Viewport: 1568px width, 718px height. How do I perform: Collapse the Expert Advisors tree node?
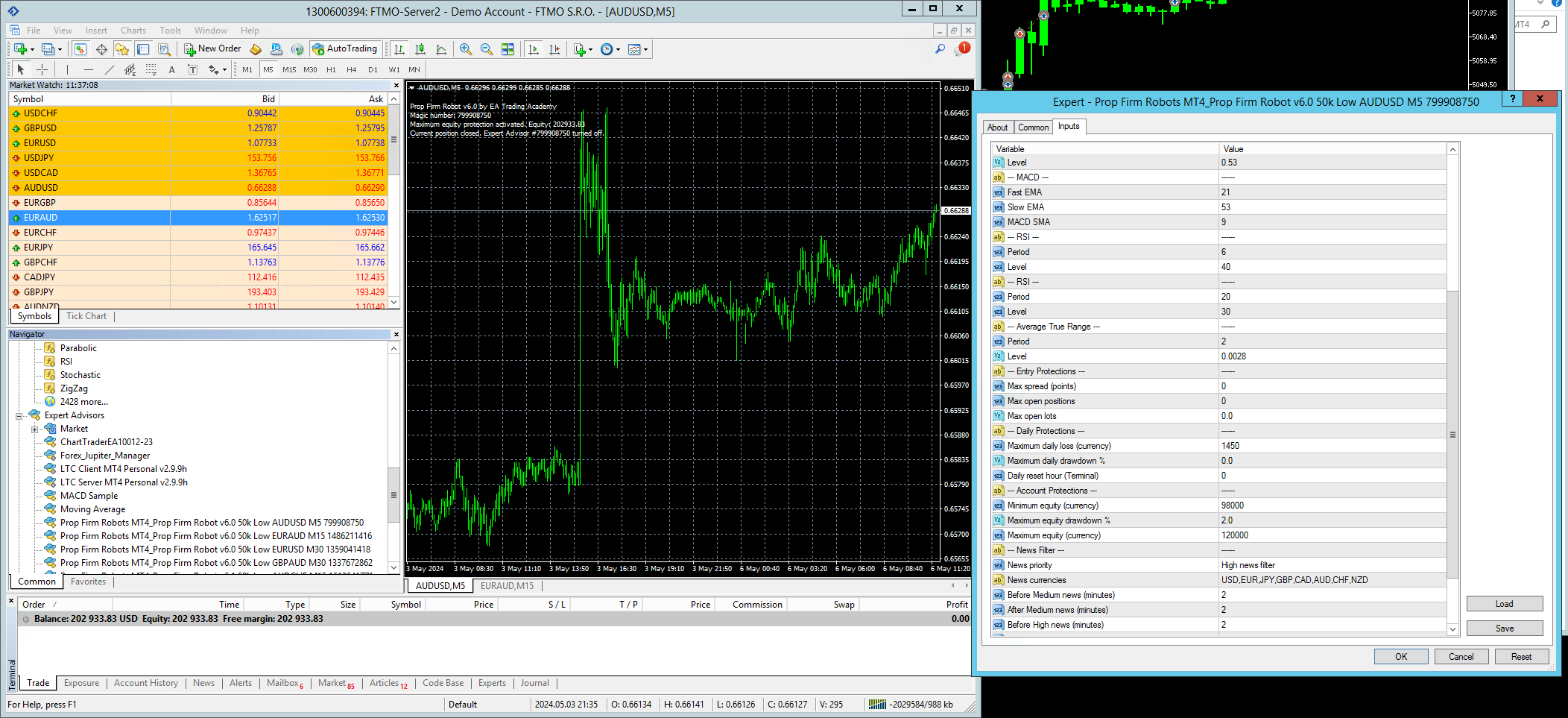(x=19, y=416)
